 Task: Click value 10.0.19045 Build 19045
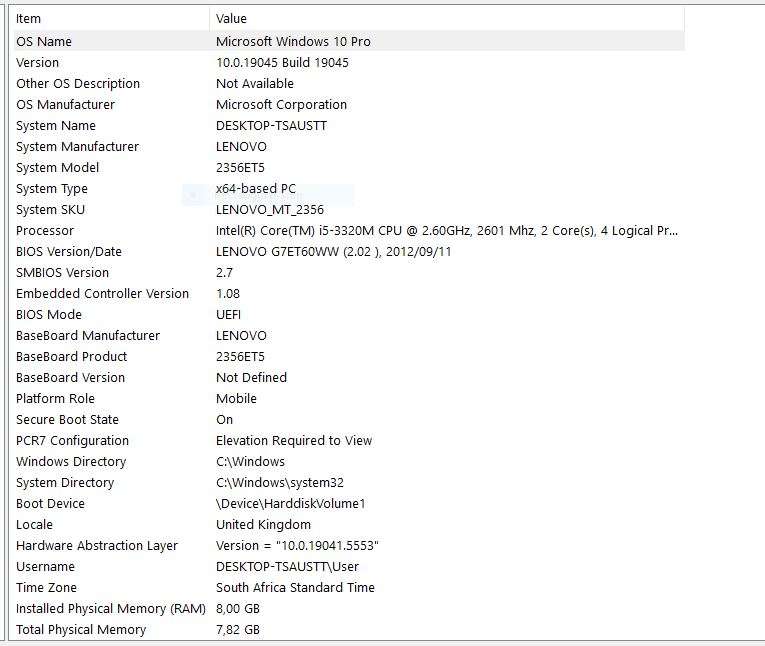(282, 62)
